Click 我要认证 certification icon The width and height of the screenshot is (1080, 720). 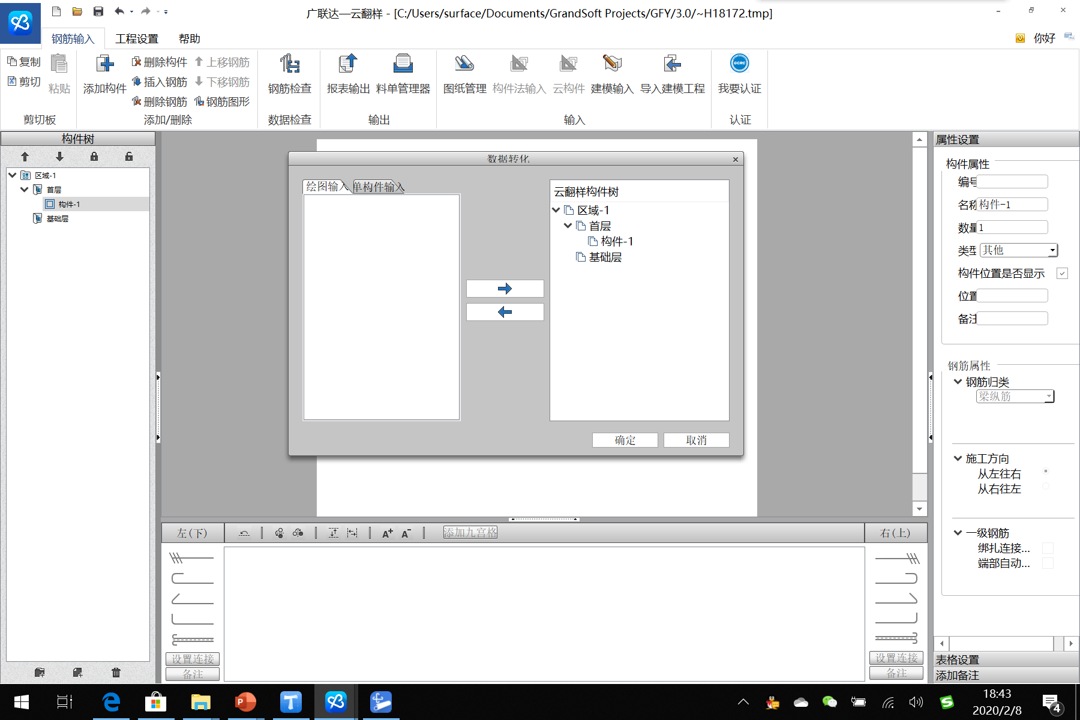(x=739, y=63)
